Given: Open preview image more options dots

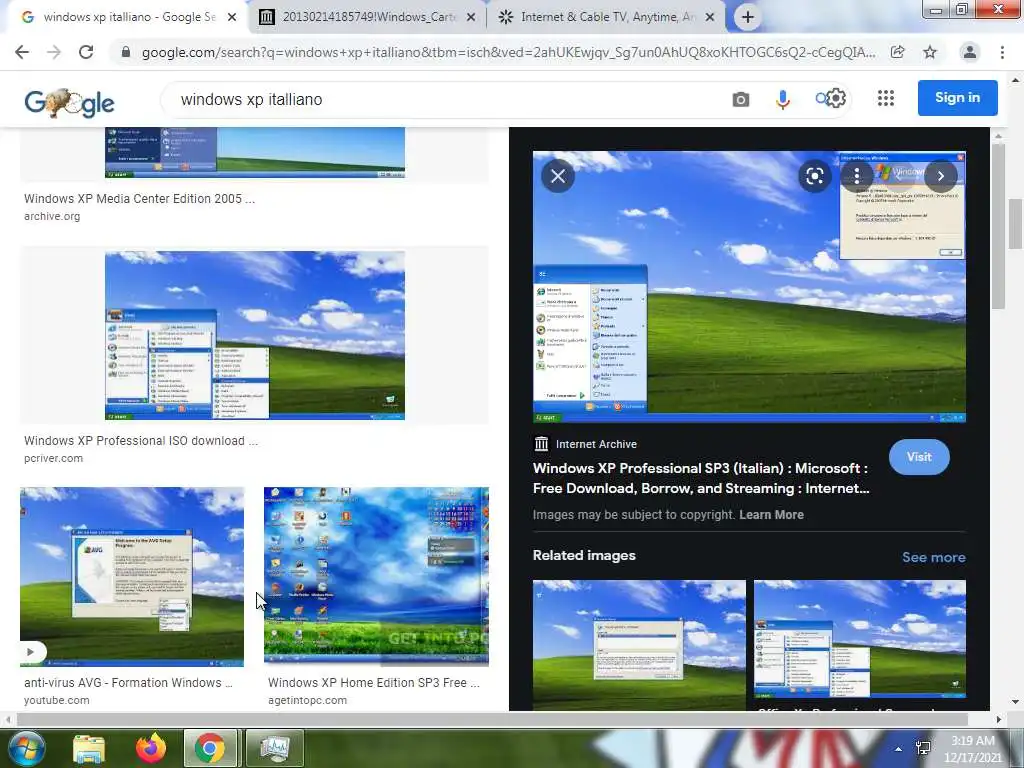Looking at the screenshot, I should 857,176.
